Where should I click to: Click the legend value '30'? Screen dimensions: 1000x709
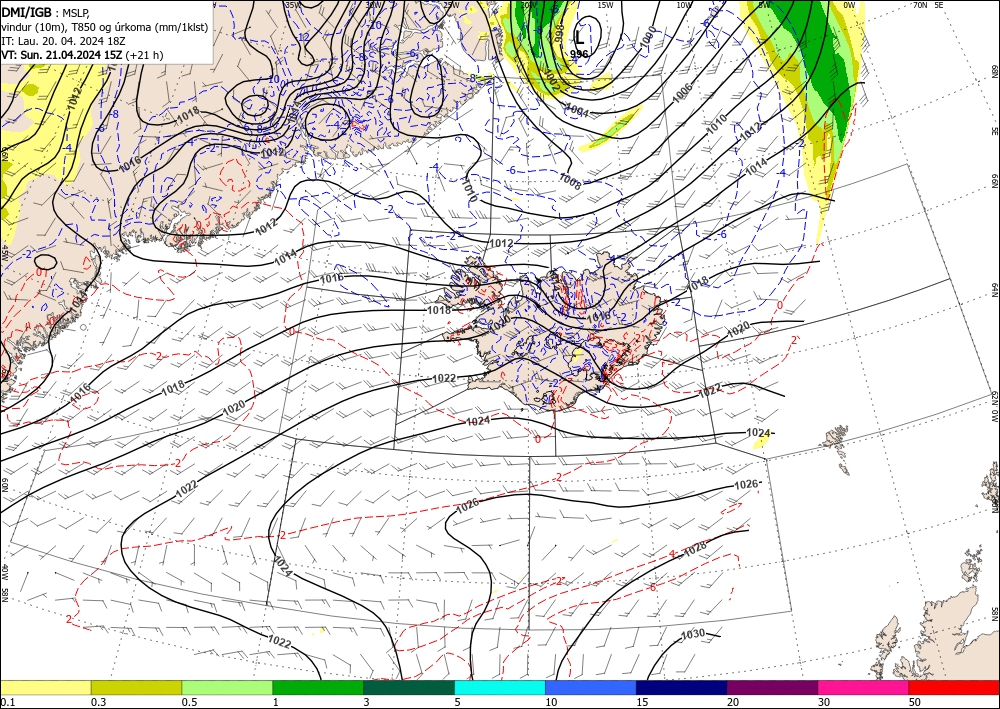click(824, 702)
